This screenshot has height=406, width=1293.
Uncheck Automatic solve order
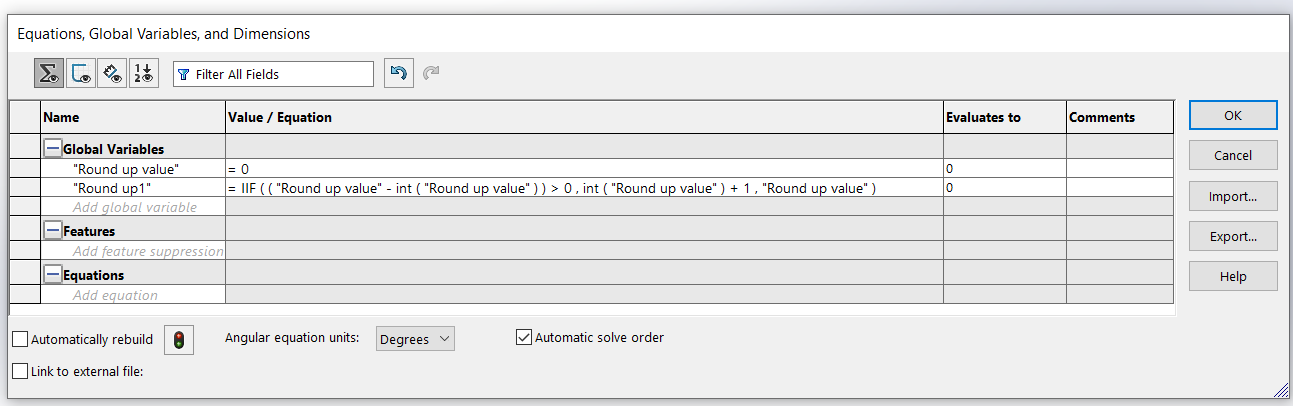(523, 337)
